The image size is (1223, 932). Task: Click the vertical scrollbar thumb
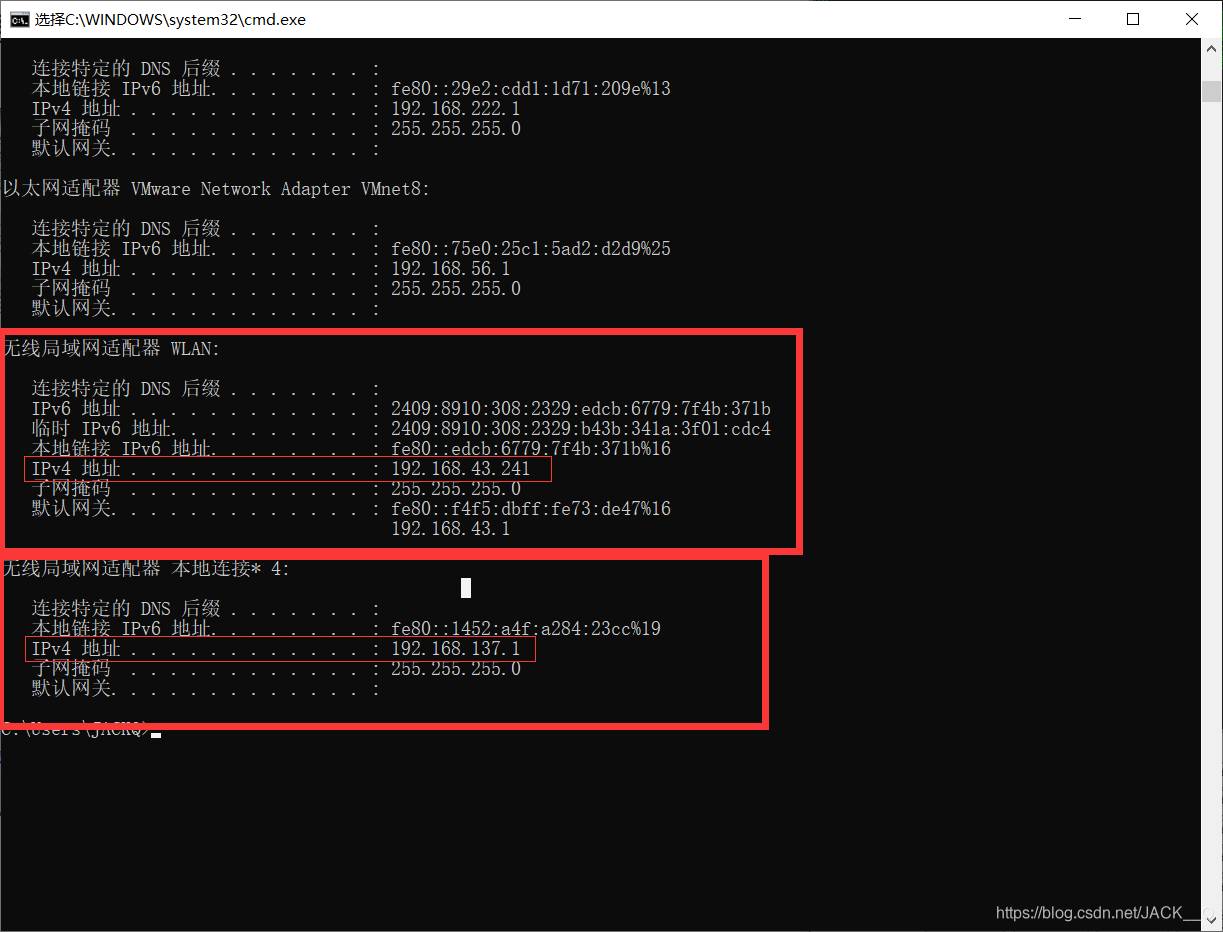[1211, 91]
